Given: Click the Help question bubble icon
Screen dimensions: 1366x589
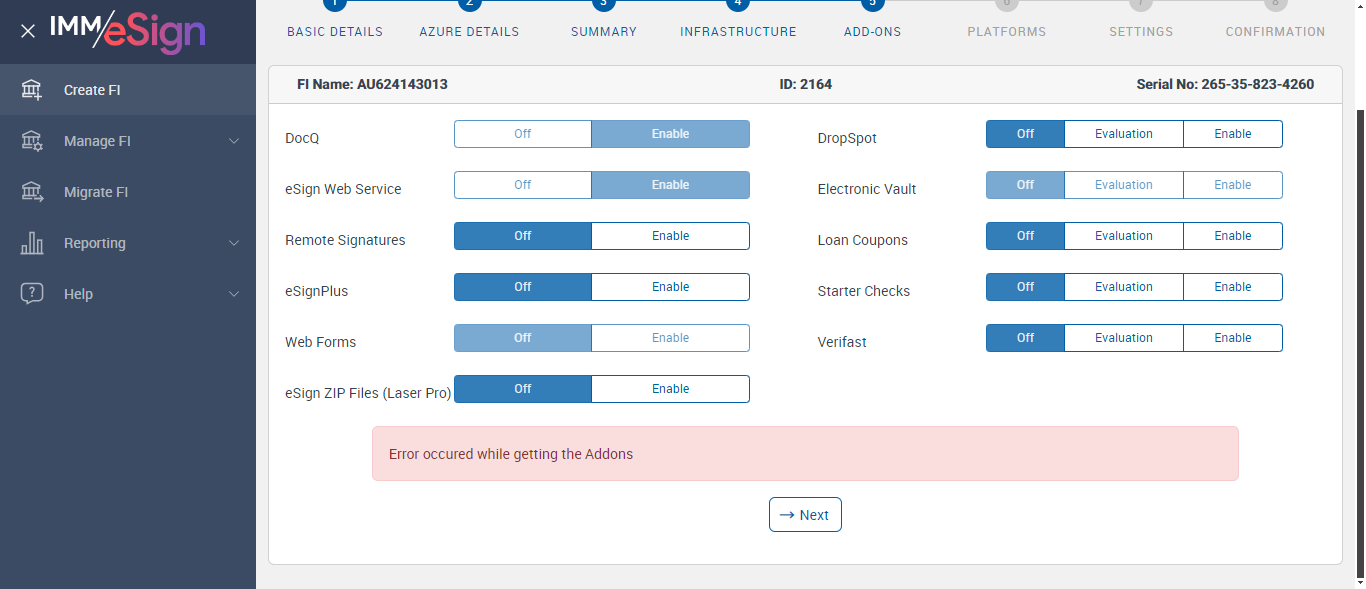Looking at the screenshot, I should [32, 294].
